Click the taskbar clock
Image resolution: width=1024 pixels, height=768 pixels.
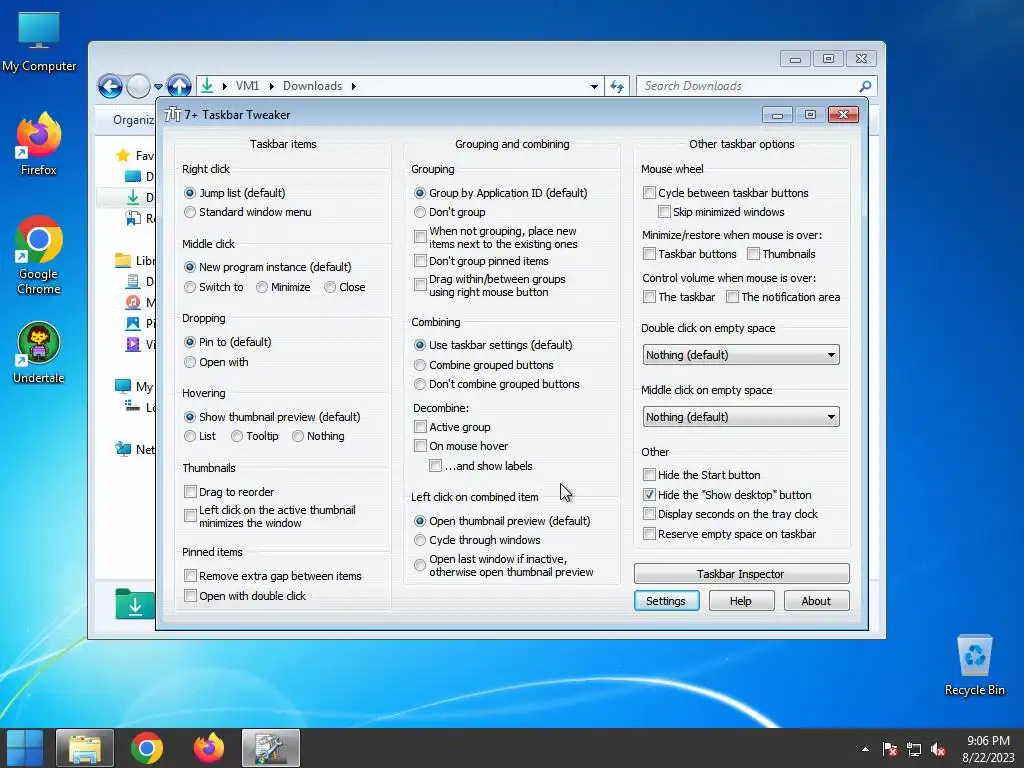click(x=988, y=749)
